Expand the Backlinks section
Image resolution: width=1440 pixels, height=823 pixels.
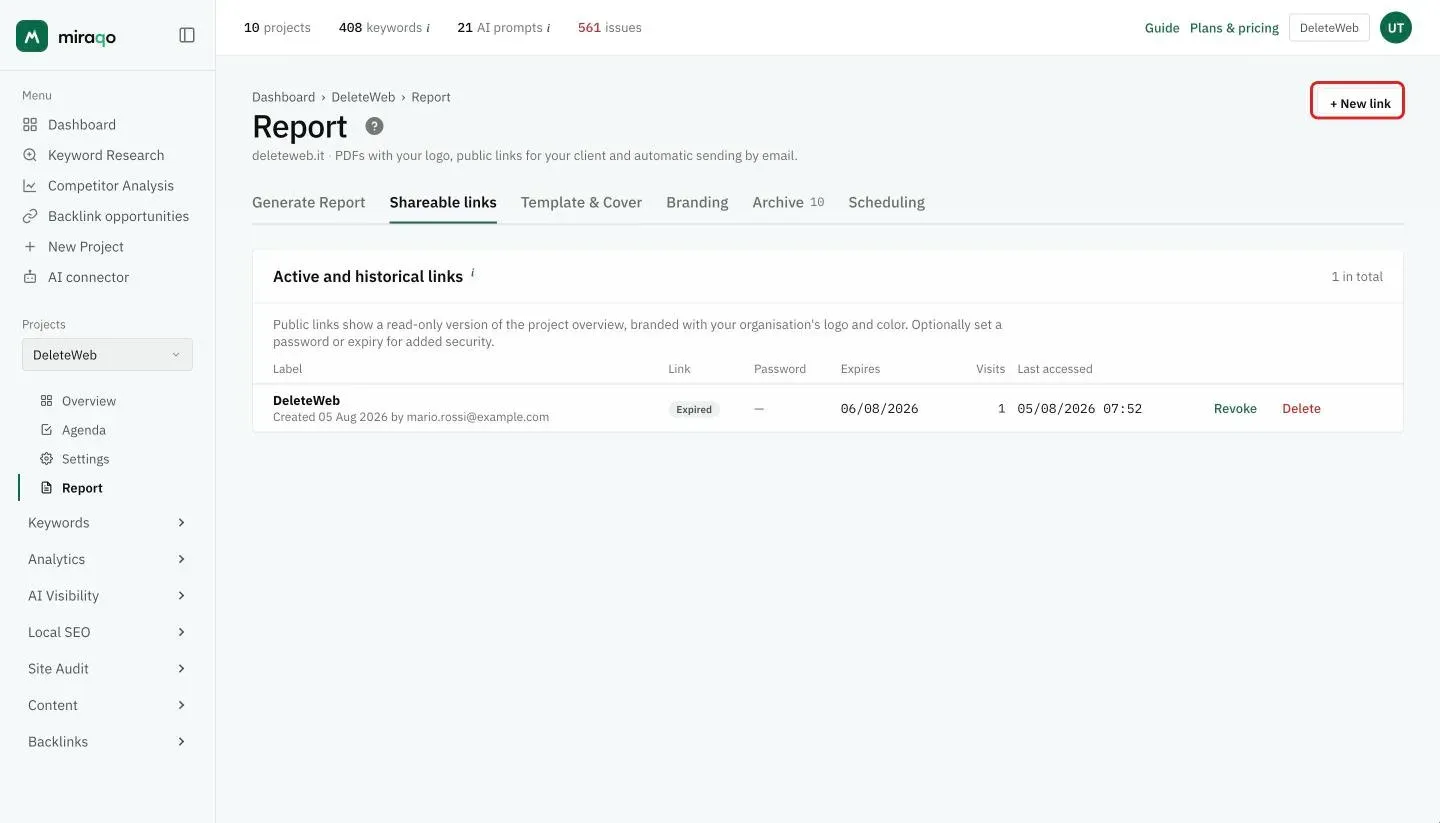tap(107, 742)
